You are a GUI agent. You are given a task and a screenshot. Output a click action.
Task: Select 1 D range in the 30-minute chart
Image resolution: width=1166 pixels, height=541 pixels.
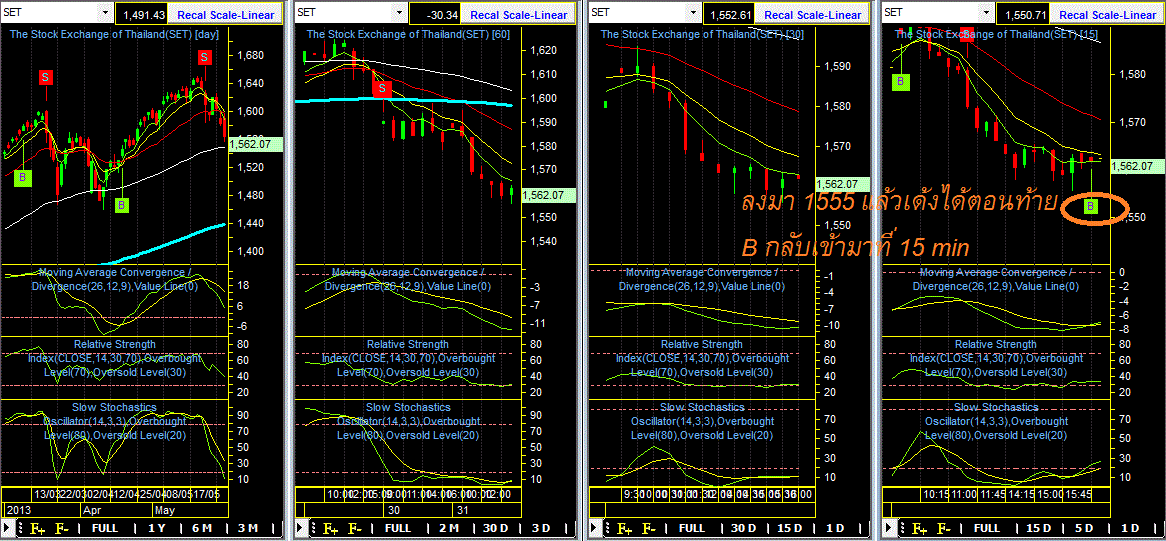835,528
